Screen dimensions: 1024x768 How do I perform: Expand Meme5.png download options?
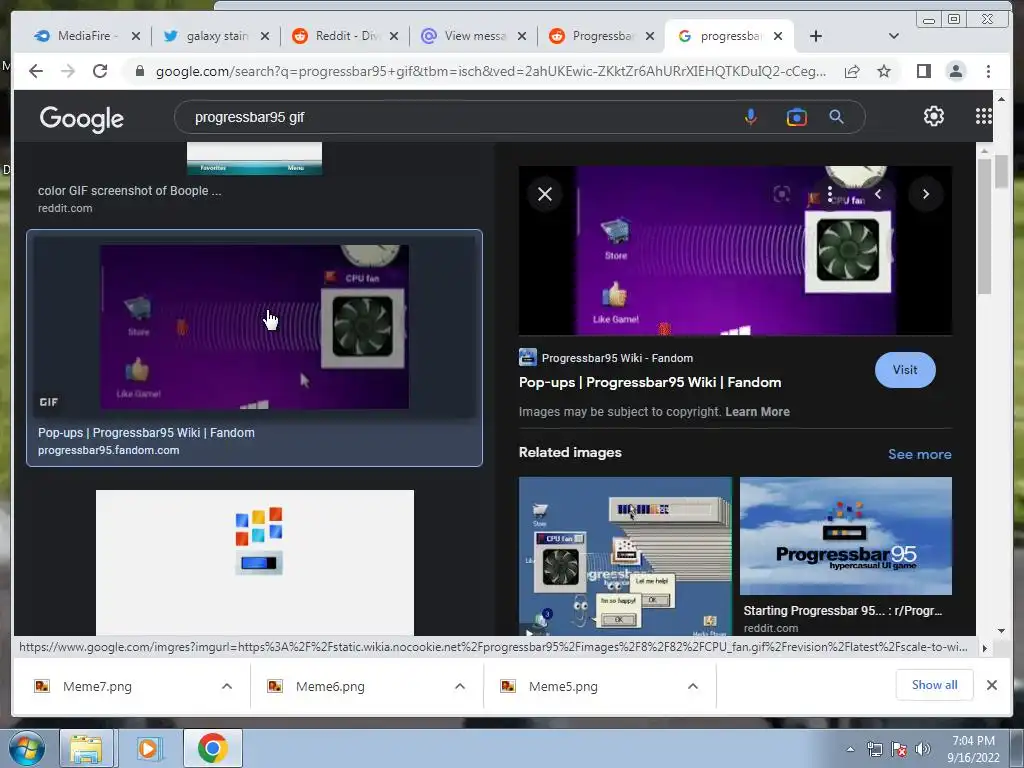coord(693,686)
